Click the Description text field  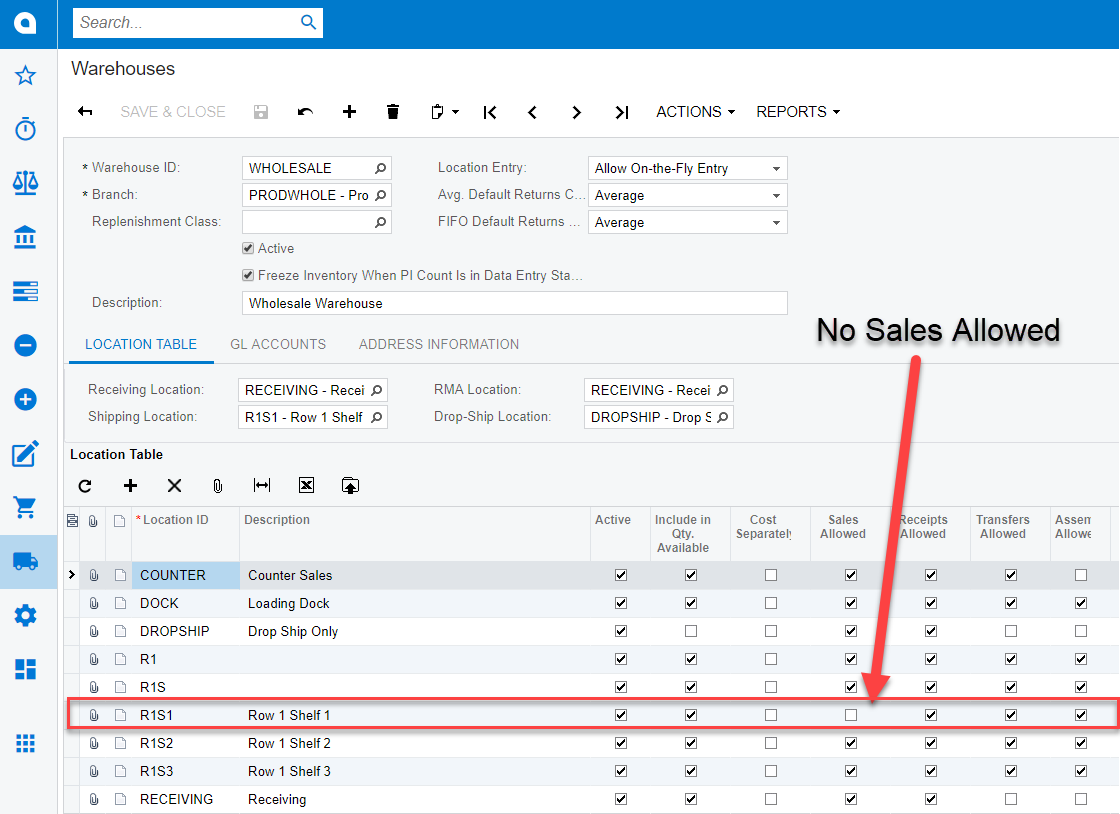tap(514, 303)
